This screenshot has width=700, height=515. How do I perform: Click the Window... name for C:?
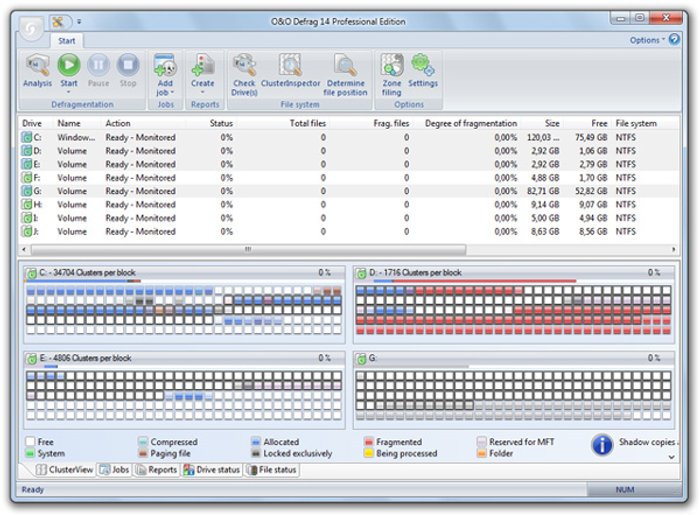tap(76, 137)
